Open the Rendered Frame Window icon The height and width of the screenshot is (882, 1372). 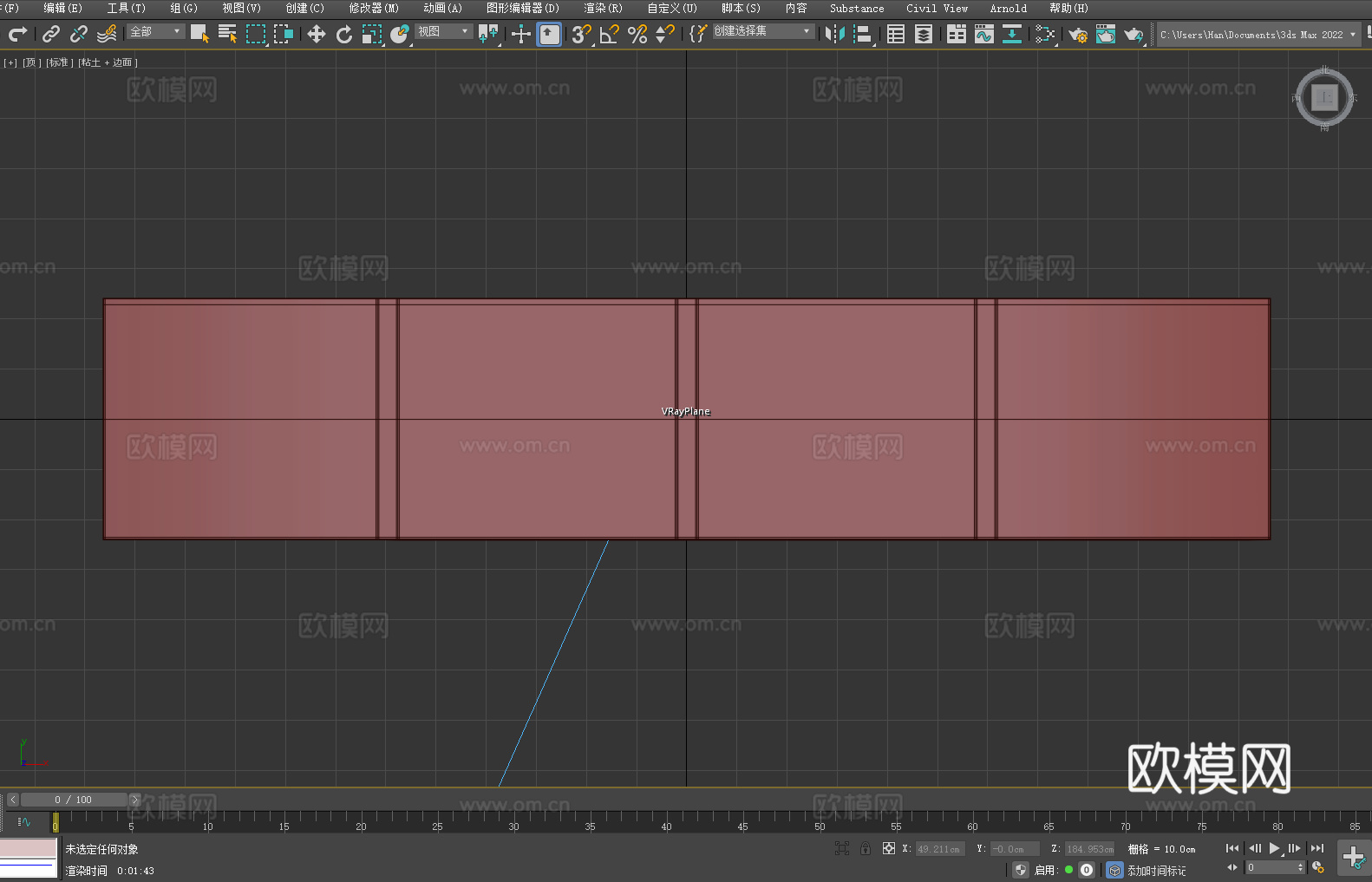1106,34
